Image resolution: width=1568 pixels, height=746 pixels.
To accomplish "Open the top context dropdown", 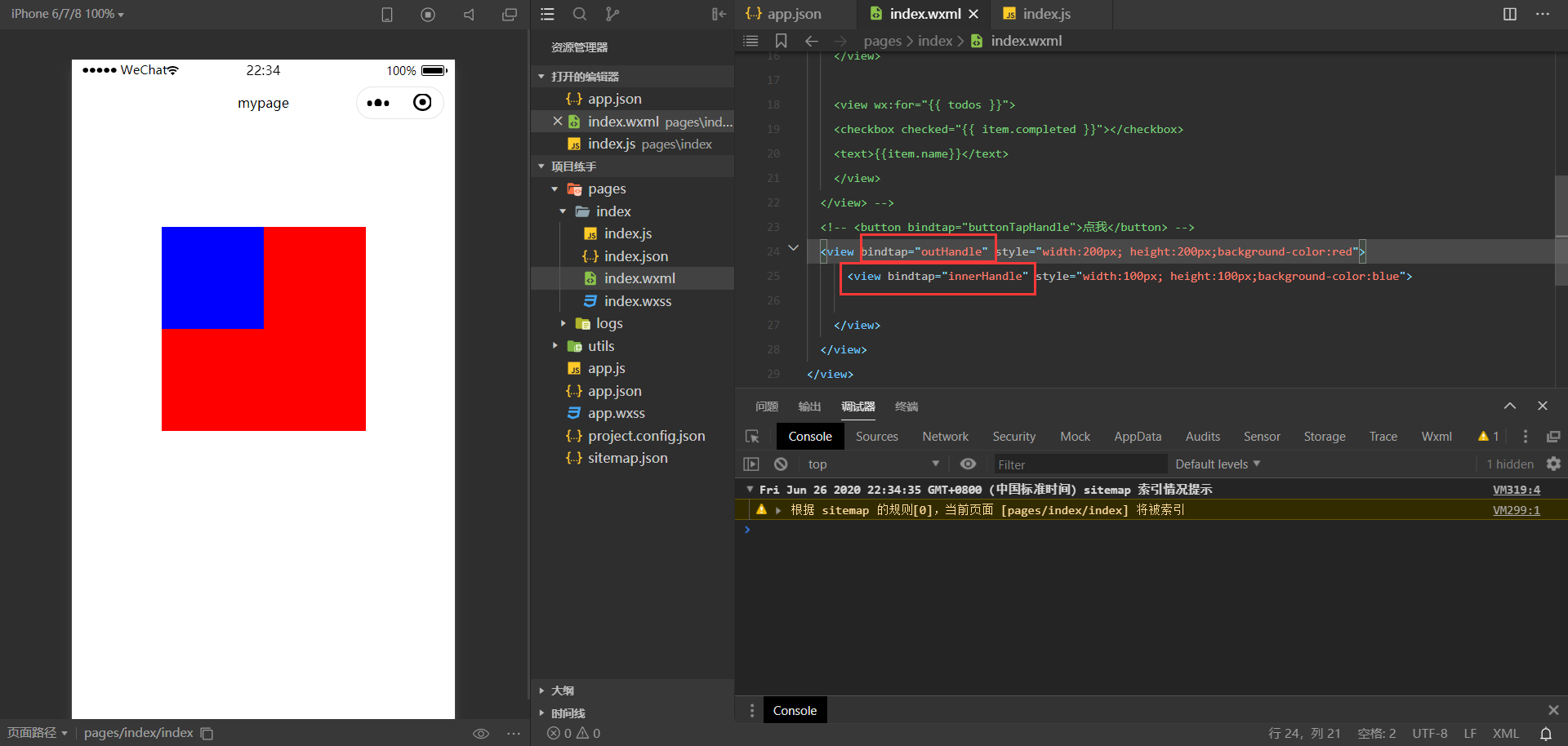I will tap(874, 464).
